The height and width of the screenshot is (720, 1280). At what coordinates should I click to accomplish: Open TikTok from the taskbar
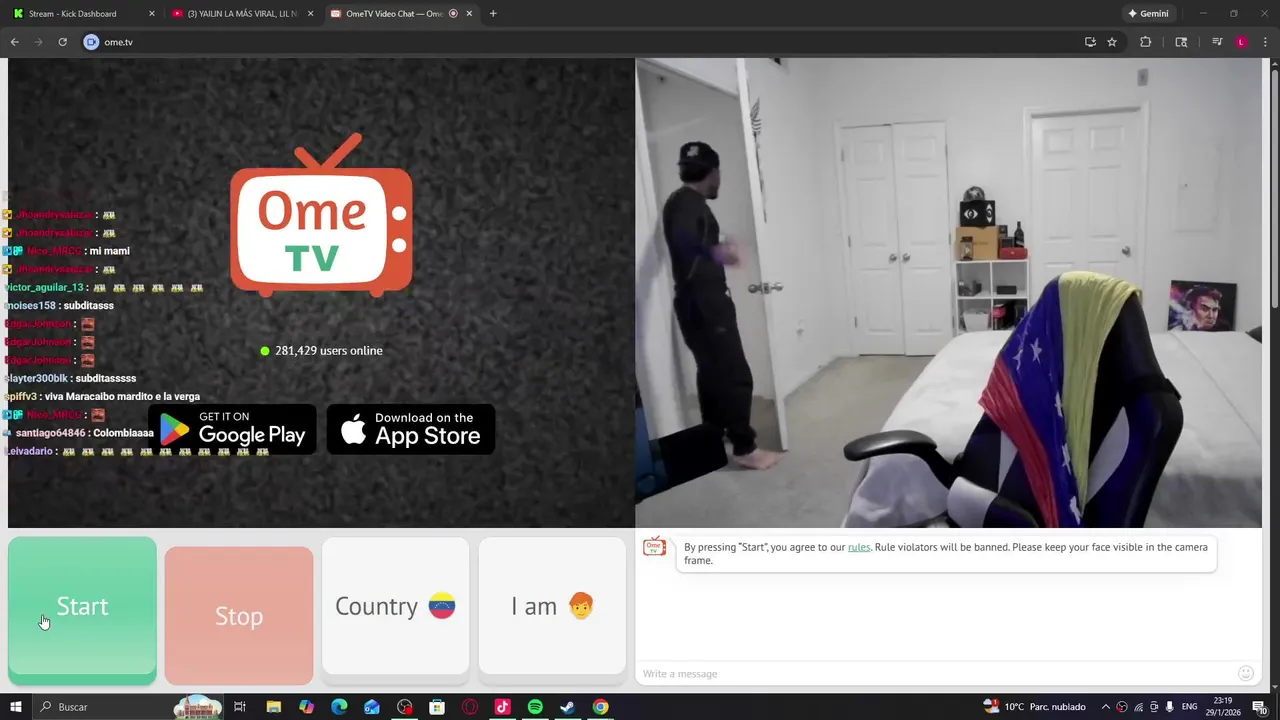[502, 707]
